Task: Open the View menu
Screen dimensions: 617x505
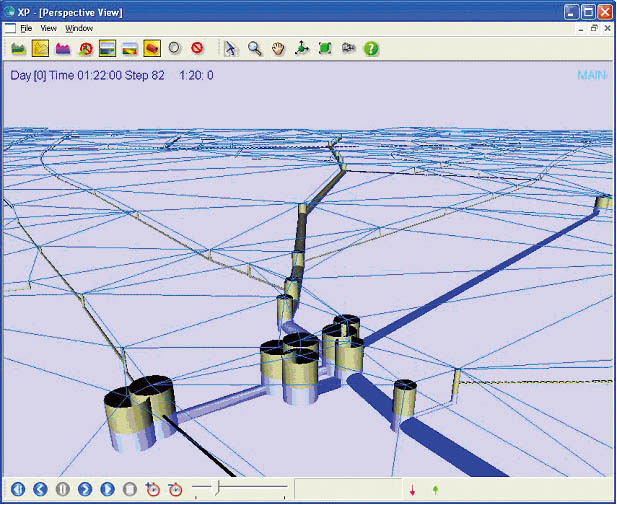Action: (48, 28)
